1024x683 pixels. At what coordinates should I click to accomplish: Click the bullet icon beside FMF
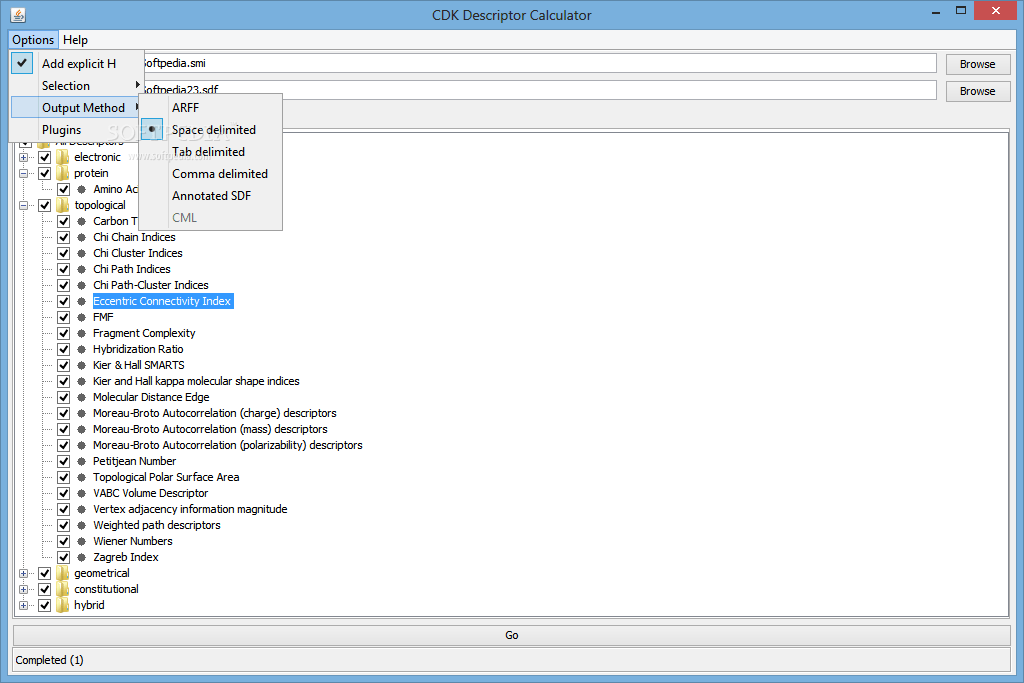(82, 317)
